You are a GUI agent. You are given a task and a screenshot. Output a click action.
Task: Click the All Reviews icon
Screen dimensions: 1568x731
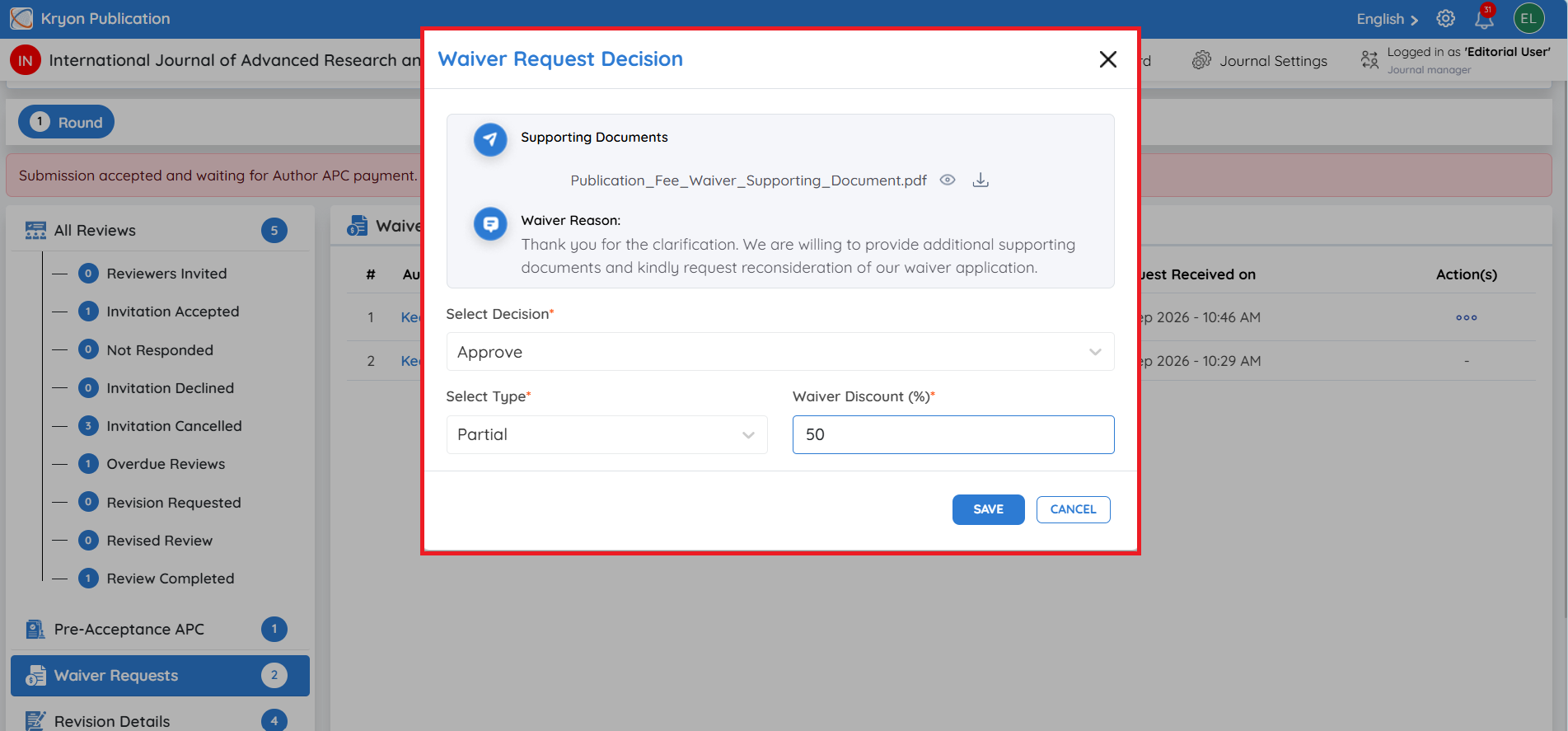point(35,231)
